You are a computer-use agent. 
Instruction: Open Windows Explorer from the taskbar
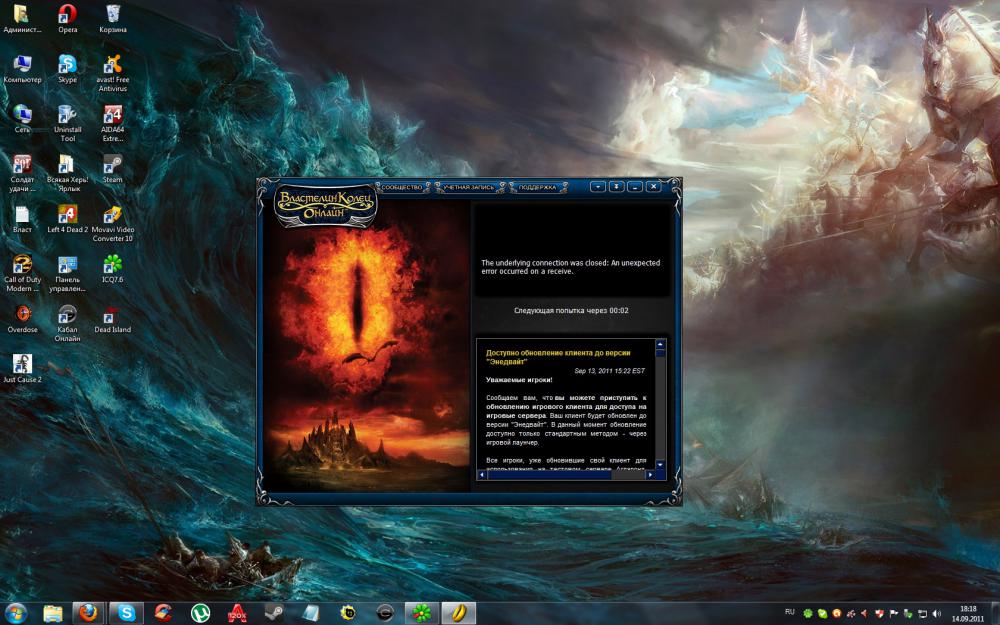pyautogui.click(x=53, y=613)
